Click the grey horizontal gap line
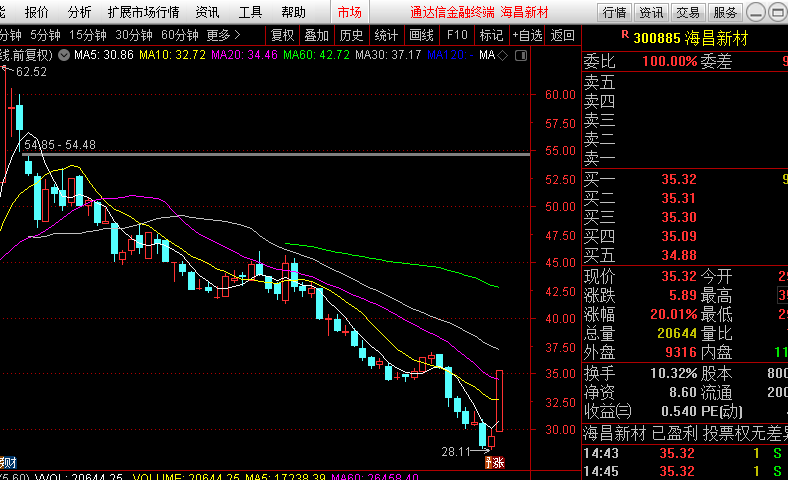788x480 pixels. (276, 154)
